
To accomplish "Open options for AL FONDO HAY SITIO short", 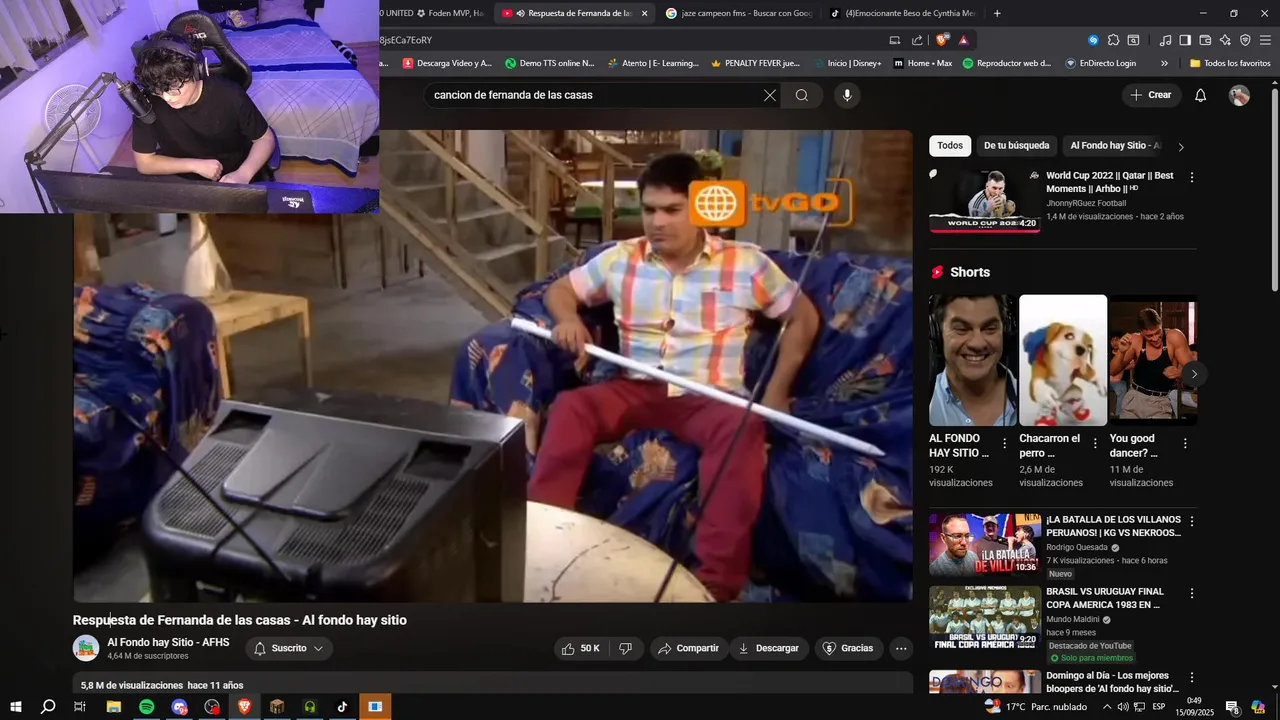I will click(x=1005, y=443).
